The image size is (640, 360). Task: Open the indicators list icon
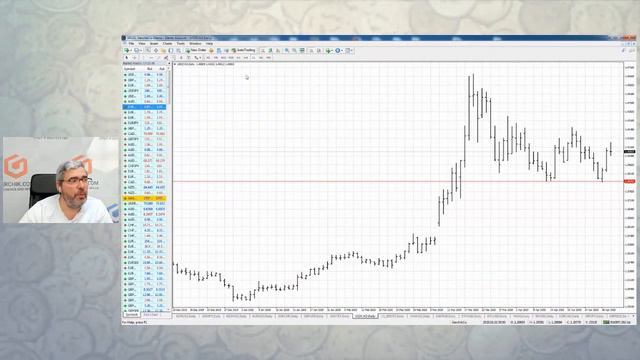[329, 50]
